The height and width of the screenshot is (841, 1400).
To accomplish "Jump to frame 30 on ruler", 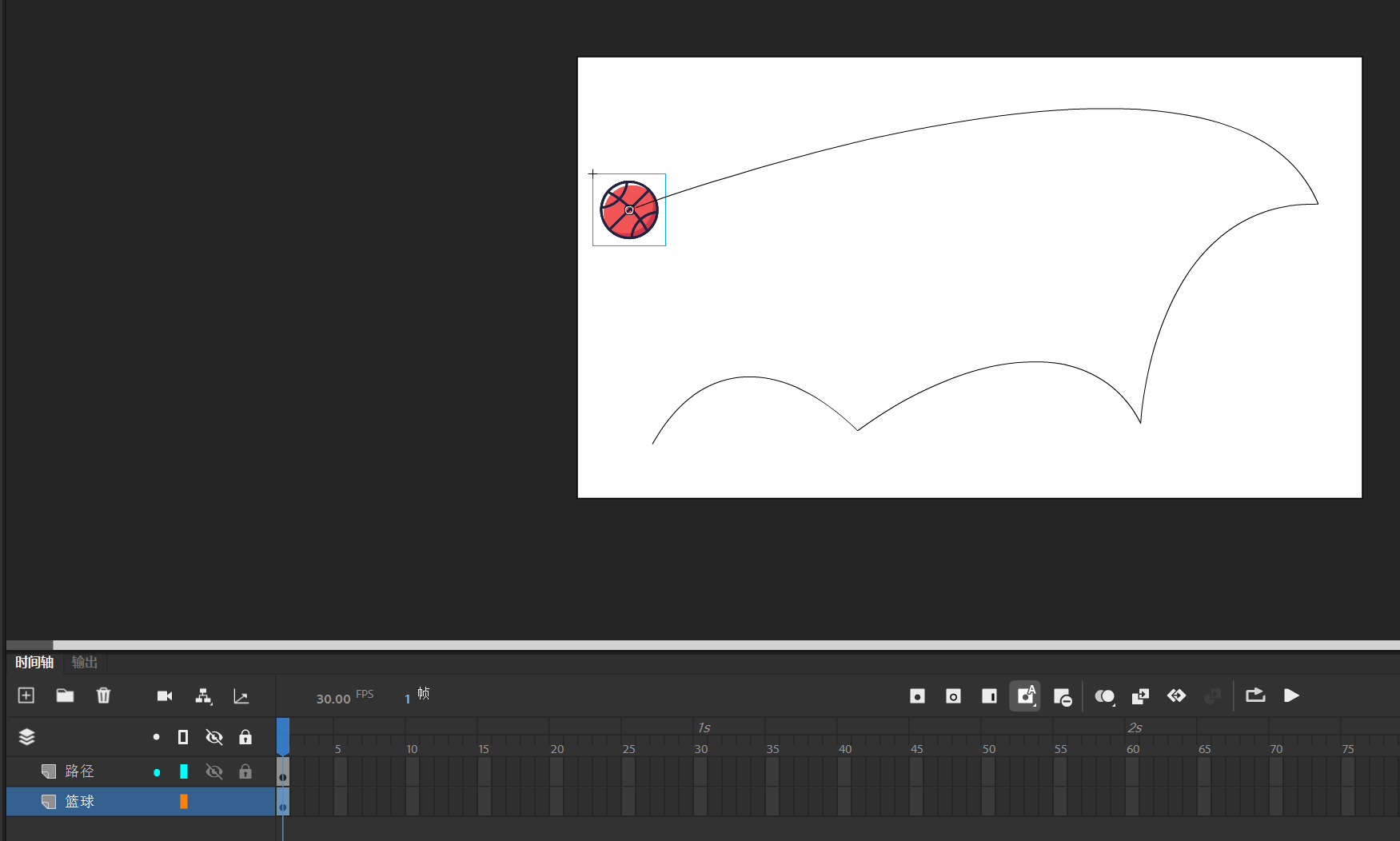I will [700, 749].
